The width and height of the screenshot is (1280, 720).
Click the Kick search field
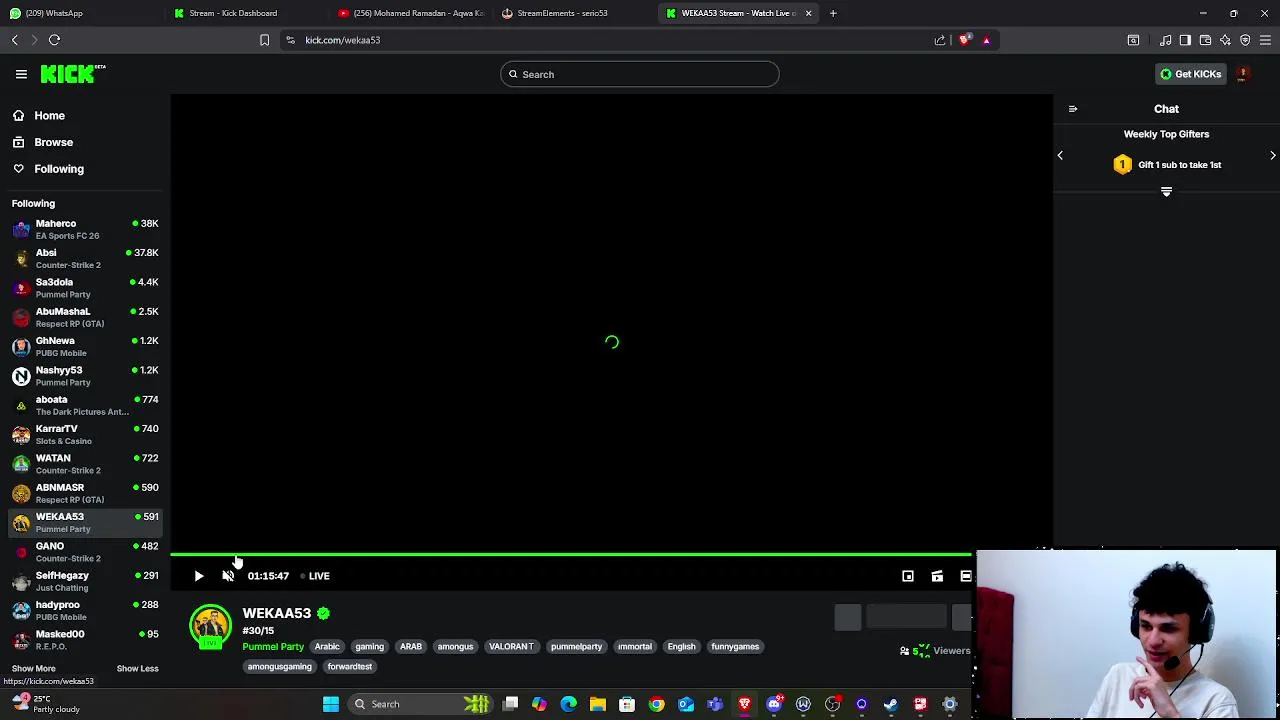640,74
